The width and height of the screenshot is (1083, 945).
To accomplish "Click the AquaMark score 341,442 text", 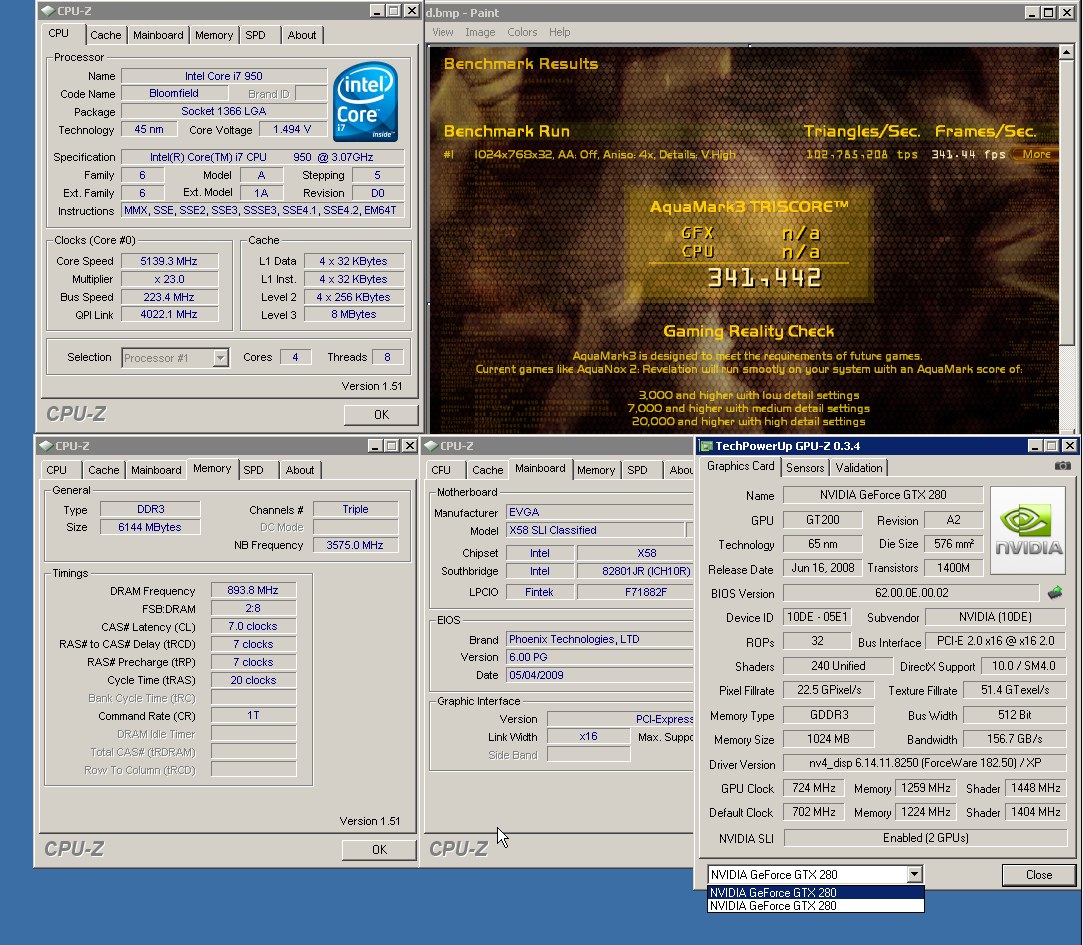I will [764, 278].
